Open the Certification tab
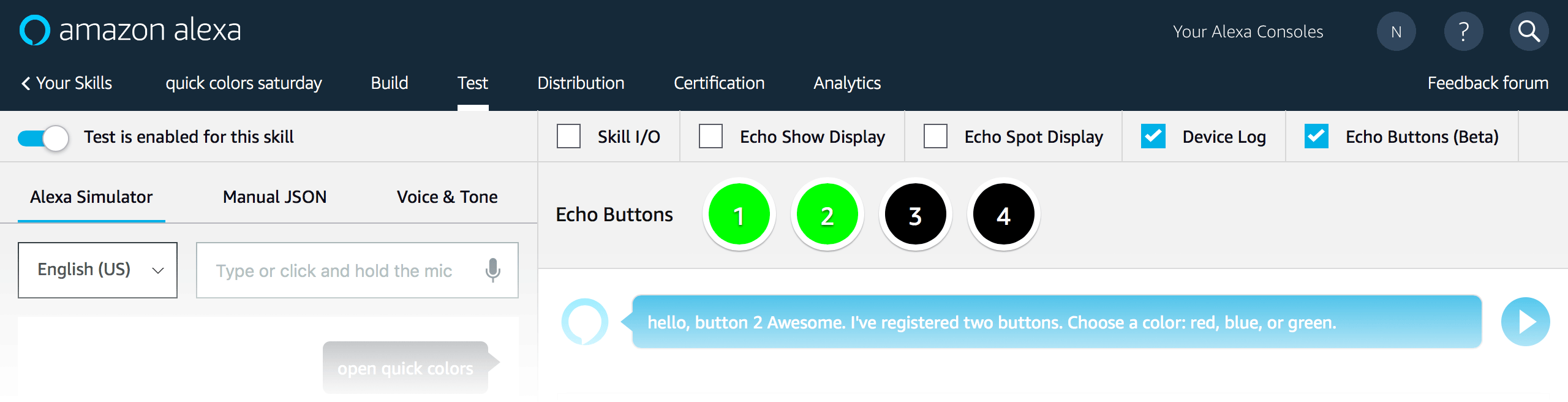 point(719,83)
